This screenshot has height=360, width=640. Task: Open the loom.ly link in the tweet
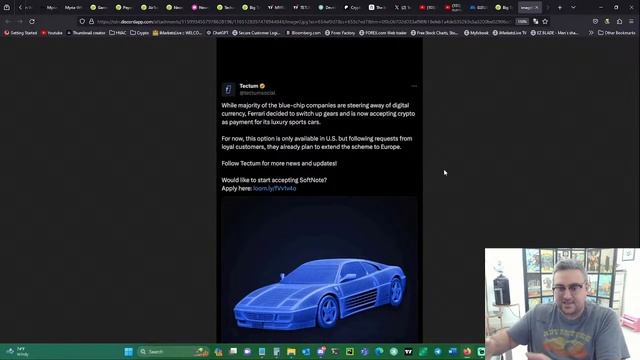275,188
